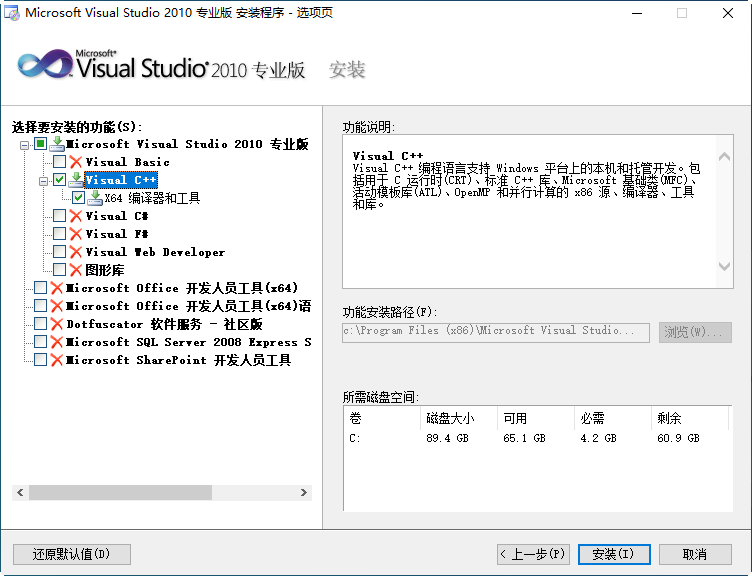This screenshot has height=576, width=752.
Task: Click the red X icon beside Visual C#
Action: 76,216
